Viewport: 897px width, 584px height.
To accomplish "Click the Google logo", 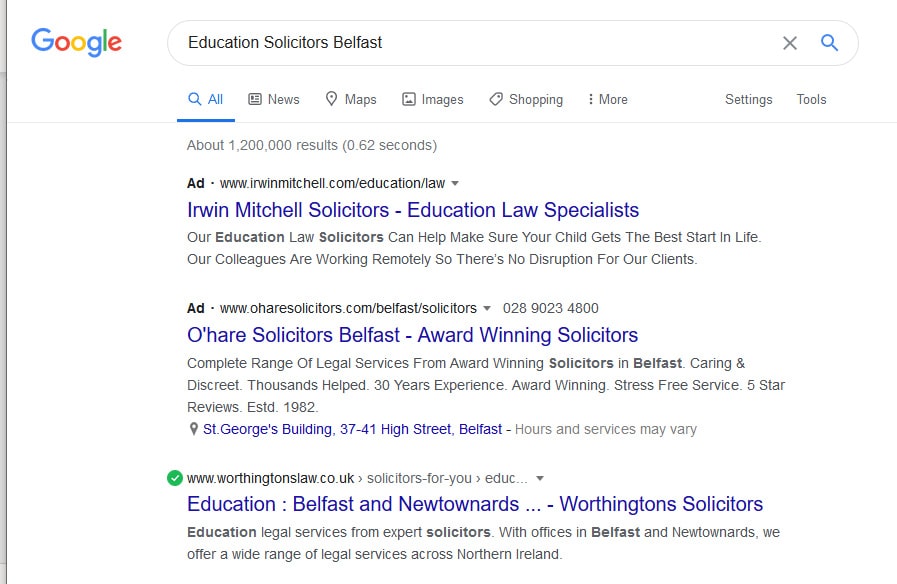I will [76, 42].
